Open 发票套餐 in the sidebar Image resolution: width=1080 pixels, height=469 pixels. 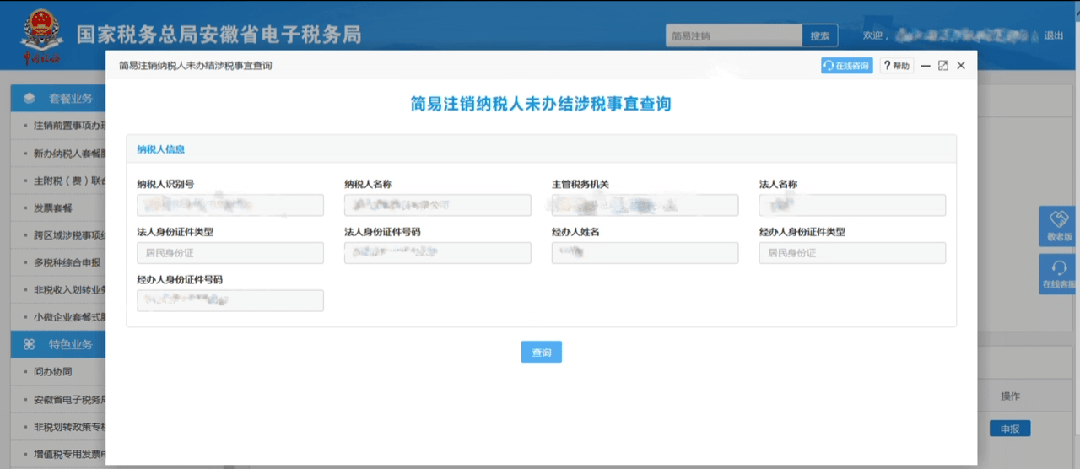tap(53, 208)
